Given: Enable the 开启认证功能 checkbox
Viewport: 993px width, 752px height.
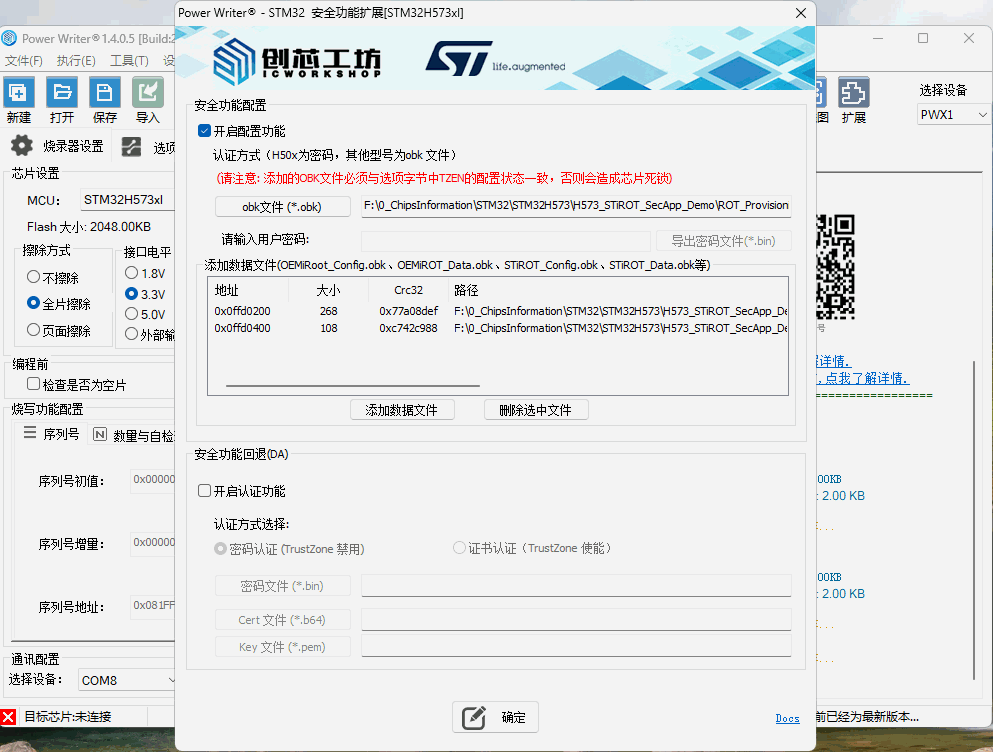Looking at the screenshot, I should pos(204,491).
